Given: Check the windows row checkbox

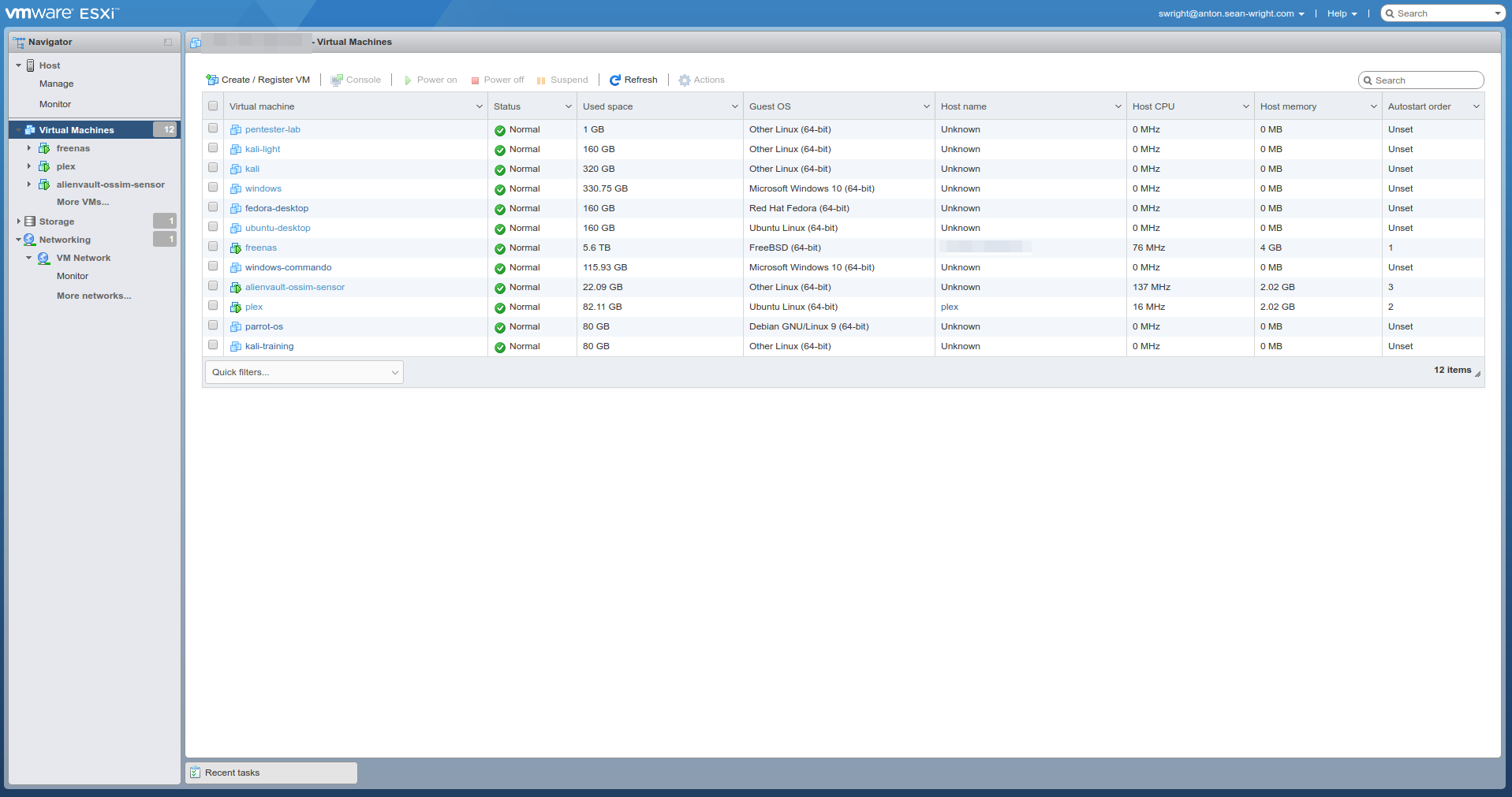Looking at the screenshot, I should 213,188.
